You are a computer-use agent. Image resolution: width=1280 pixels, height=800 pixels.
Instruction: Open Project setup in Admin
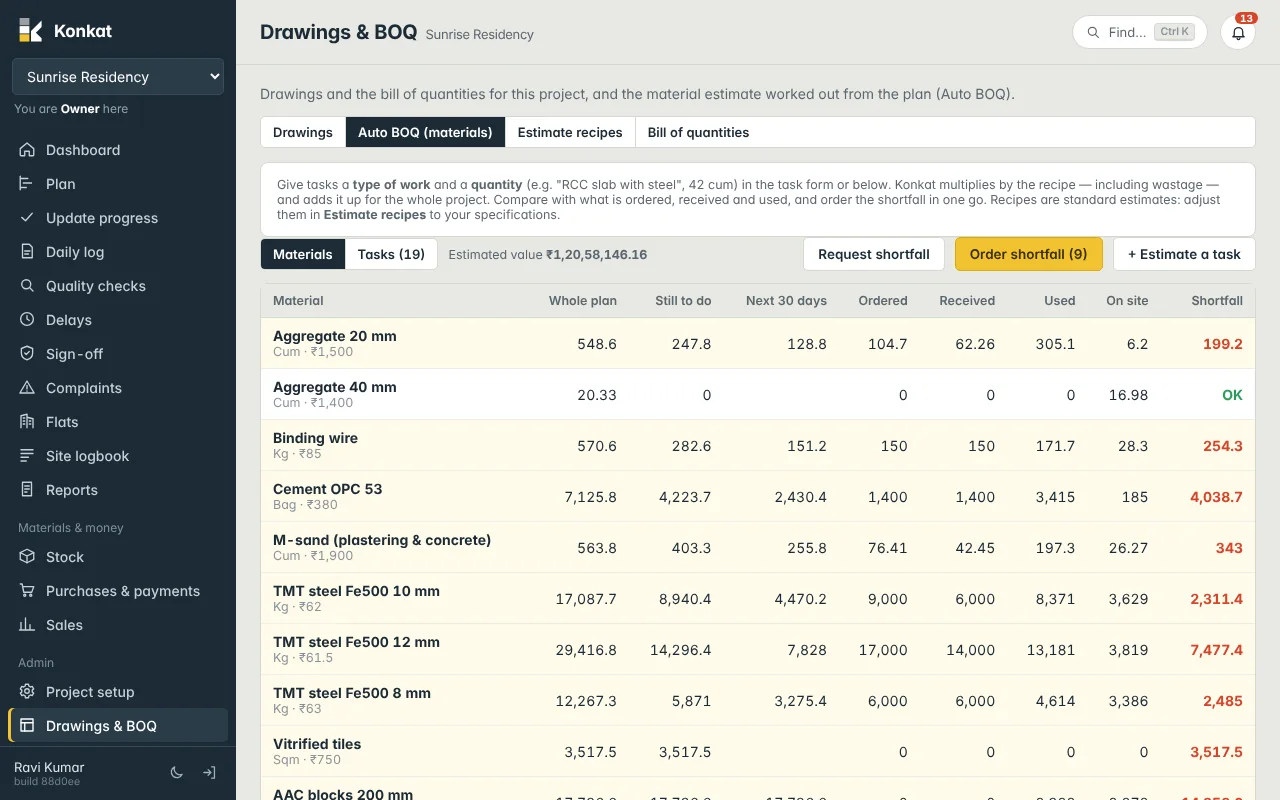coord(118,692)
